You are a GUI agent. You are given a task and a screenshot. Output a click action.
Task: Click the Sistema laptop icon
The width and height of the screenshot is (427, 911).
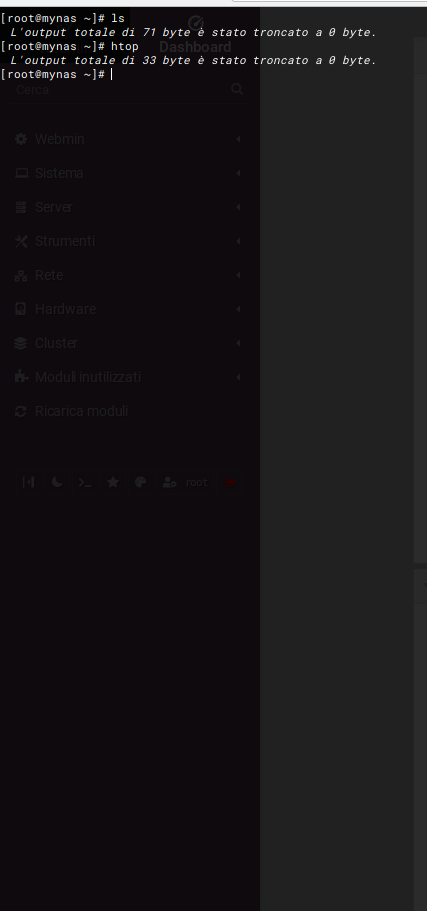pos(21,173)
